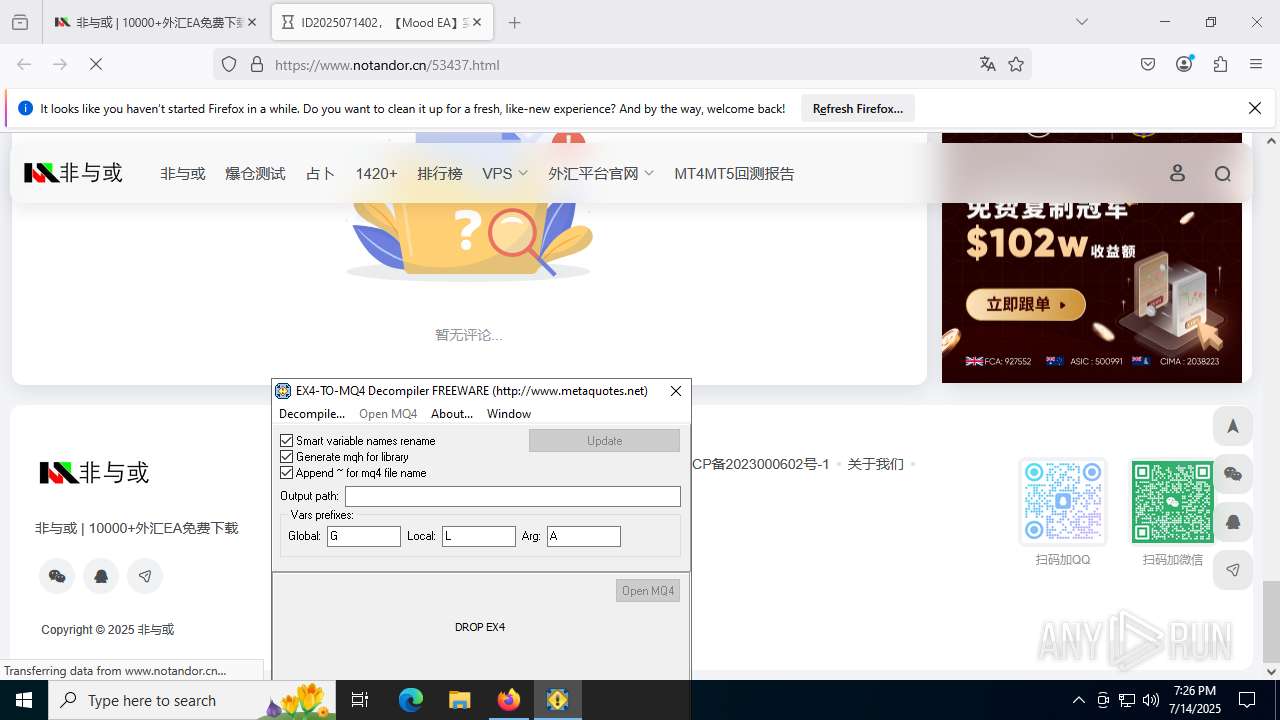Screen dimensions: 1280x720
Task: Click the footer QQ round icon
Action: click(101, 576)
